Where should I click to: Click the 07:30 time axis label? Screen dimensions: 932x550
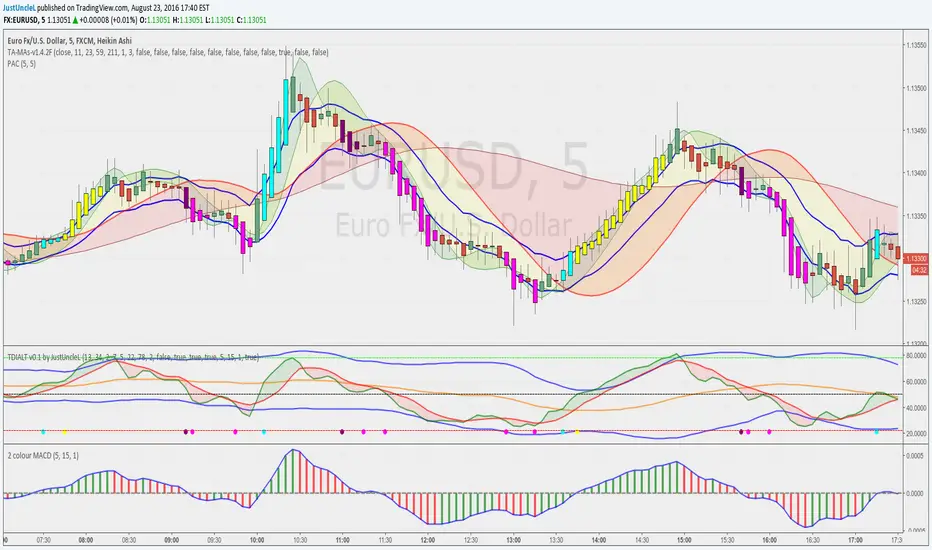(43, 540)
